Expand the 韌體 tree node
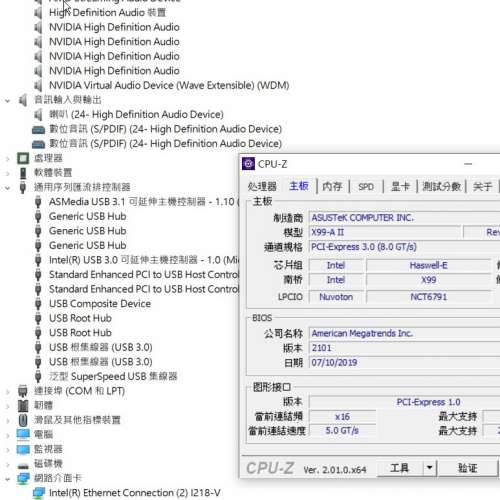 click(7, 406)
